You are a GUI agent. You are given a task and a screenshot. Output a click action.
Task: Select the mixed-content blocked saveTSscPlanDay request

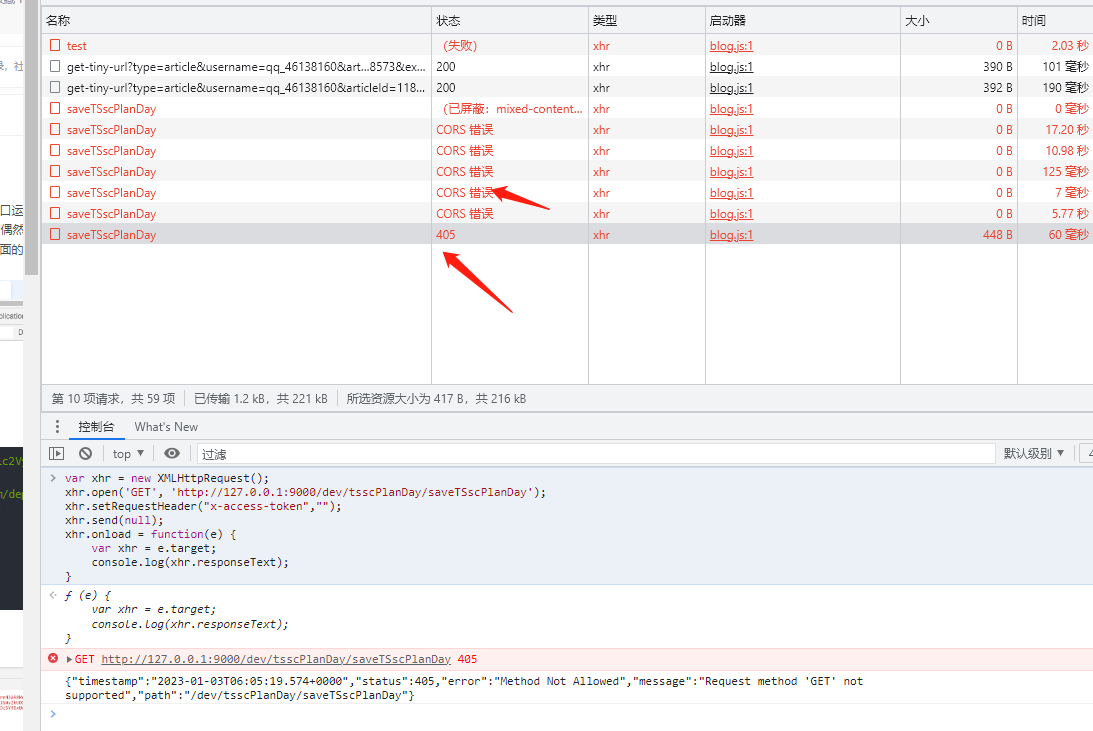click(567, 108)
